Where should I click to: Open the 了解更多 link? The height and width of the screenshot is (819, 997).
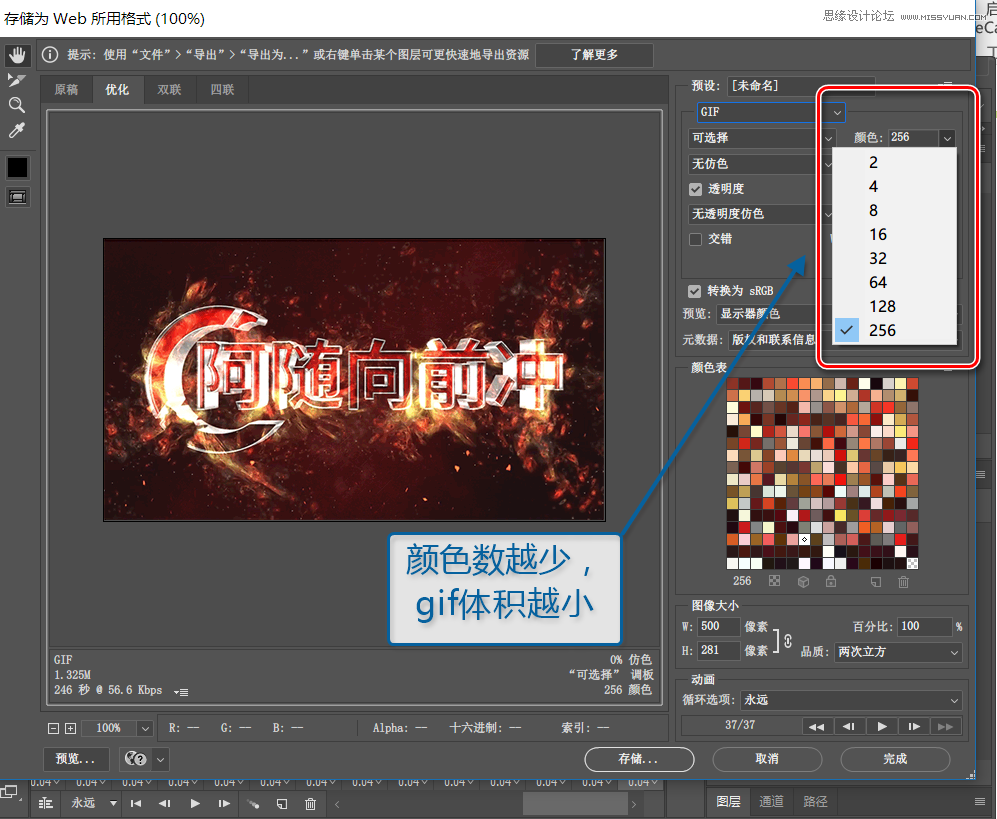tap(594, 55)
